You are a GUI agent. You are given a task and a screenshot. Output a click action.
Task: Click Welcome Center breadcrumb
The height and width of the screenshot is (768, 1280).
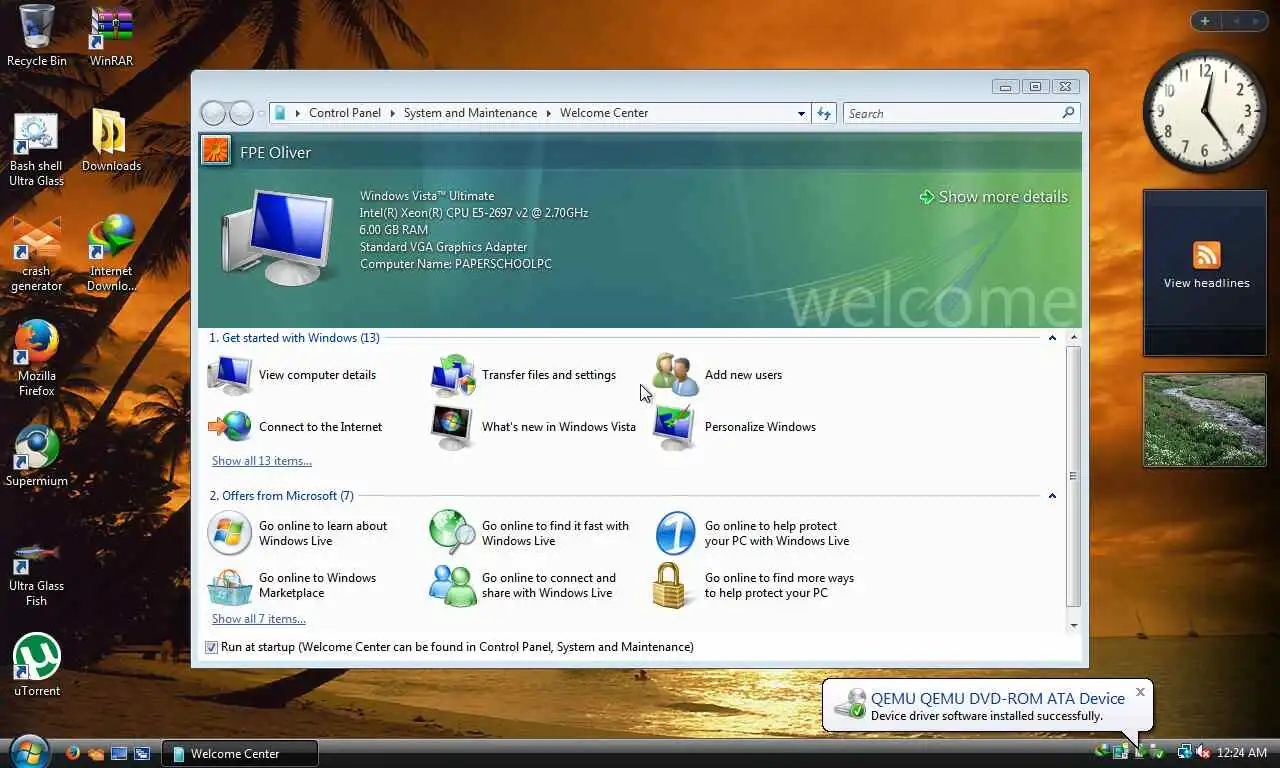pyautogui.click(x=604, y=113)
